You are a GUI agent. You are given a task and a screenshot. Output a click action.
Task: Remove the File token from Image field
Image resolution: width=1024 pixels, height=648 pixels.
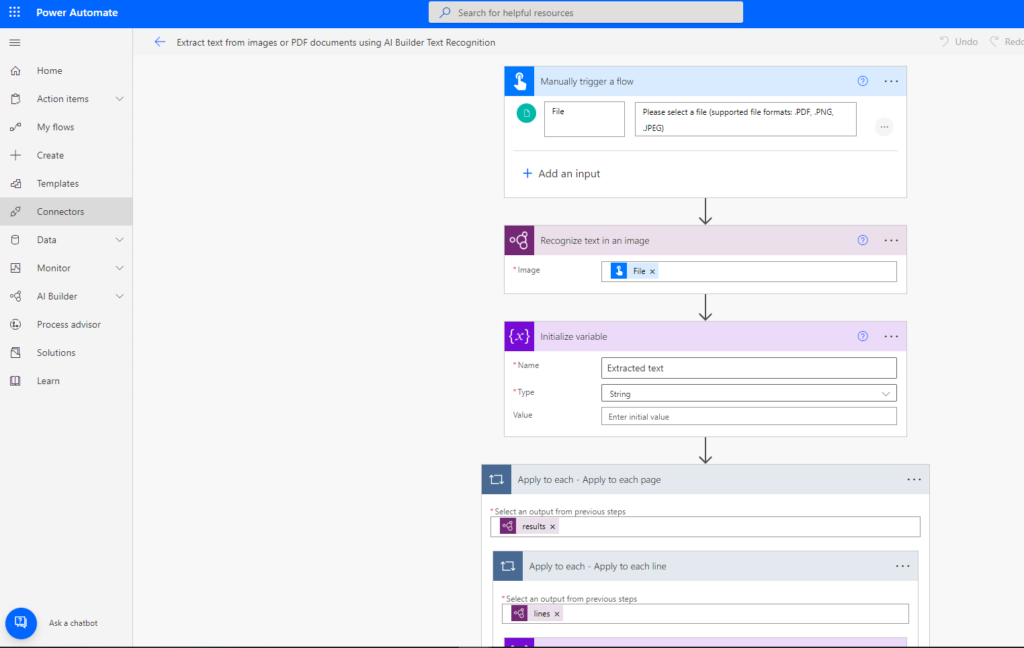click(652, 271)
